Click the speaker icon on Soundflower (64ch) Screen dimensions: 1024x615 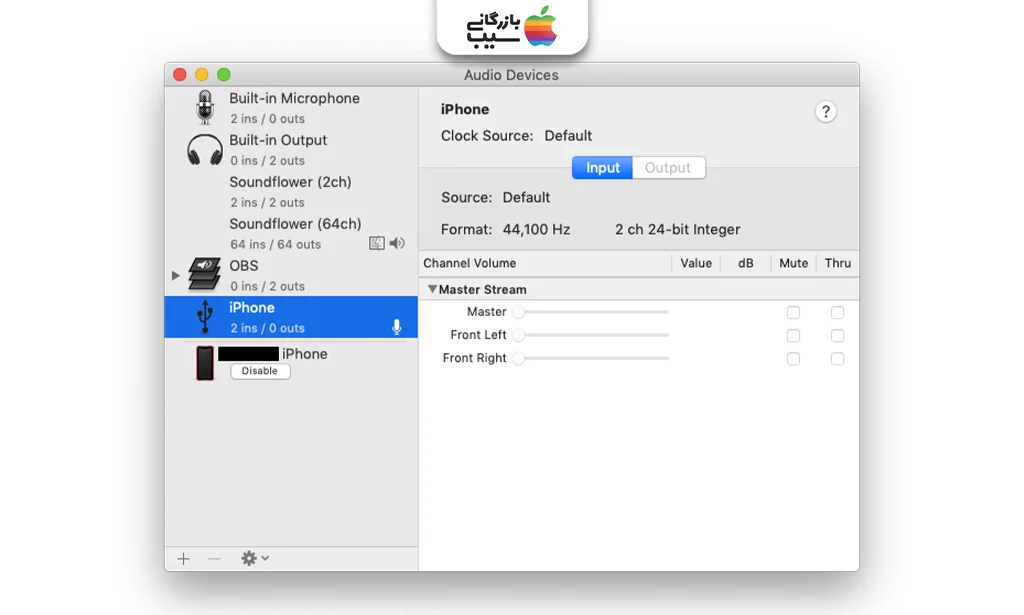tap(397, 244)
